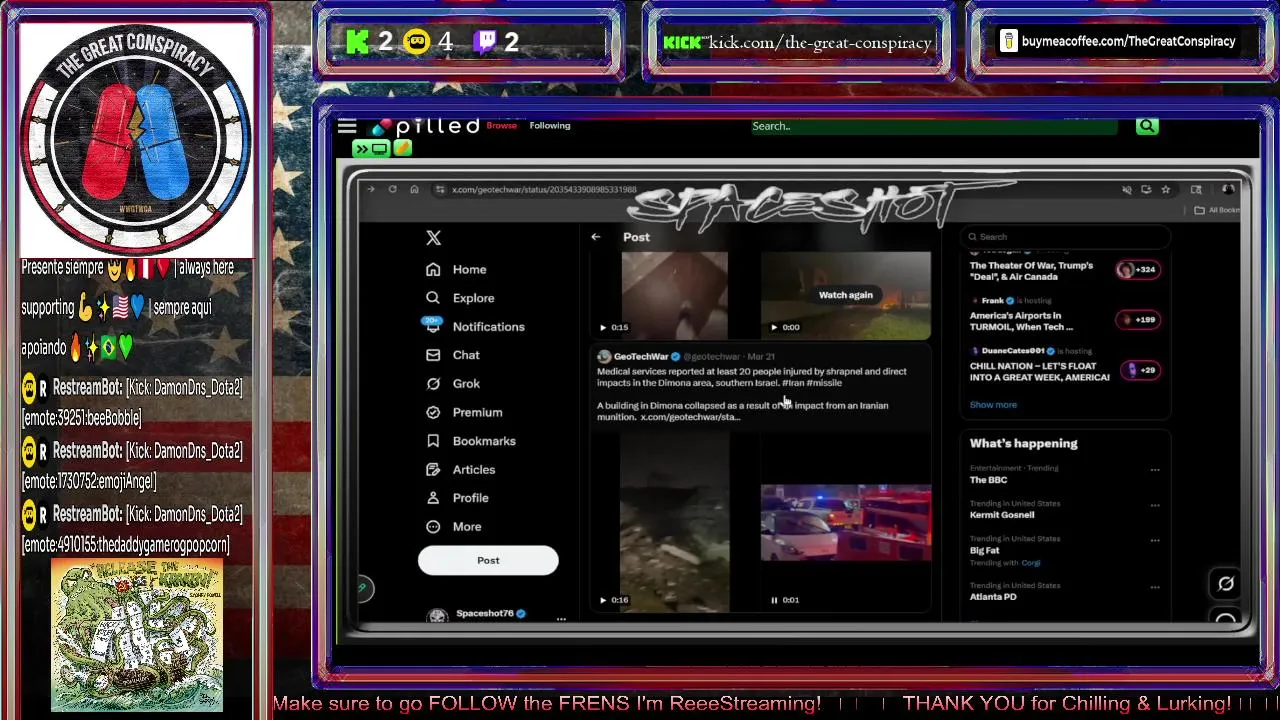The width and height of the screenshot is (1280, 720).
Task: Click the Articles icon in sidebar
Action: [x=433, y=469]
